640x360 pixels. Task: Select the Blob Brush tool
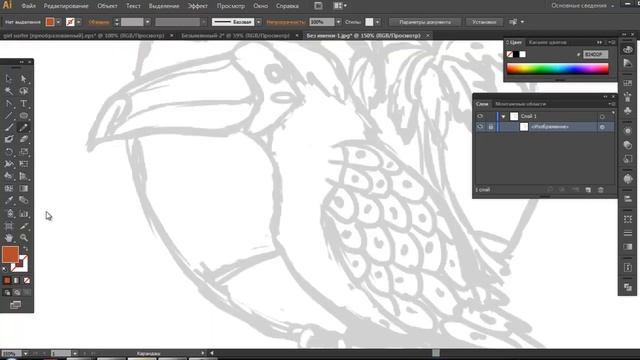pyautogui.click(x=9, y=140)
